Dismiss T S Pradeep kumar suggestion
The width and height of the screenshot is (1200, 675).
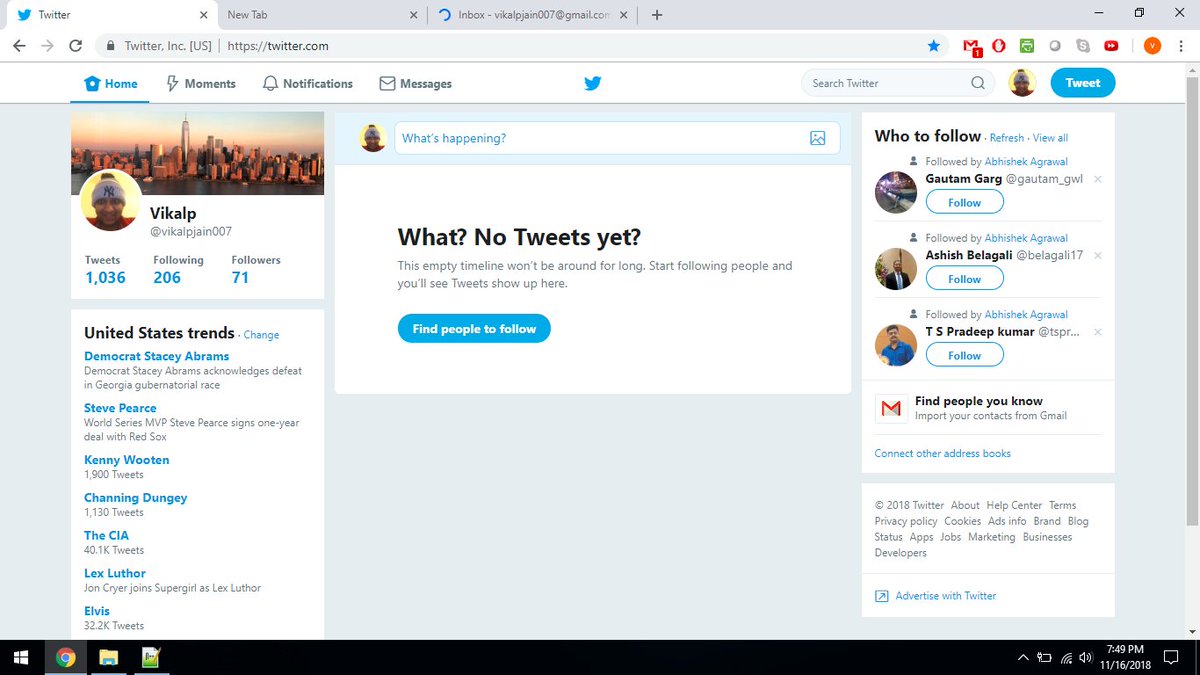tap(1098, 332)
